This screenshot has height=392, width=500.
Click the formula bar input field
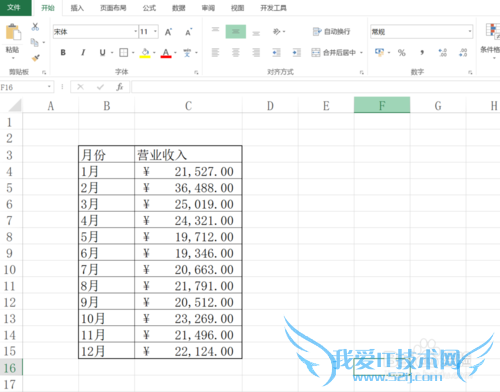[x=315, y=87]
